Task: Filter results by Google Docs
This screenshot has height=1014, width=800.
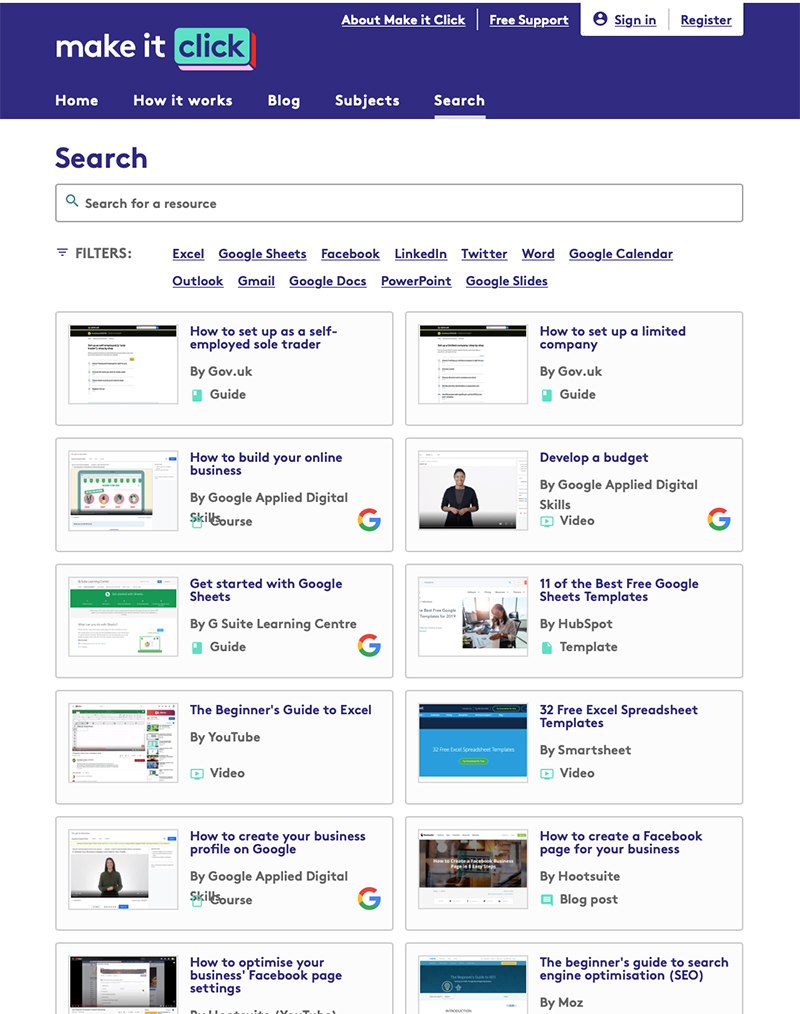Action: (328, 281)
